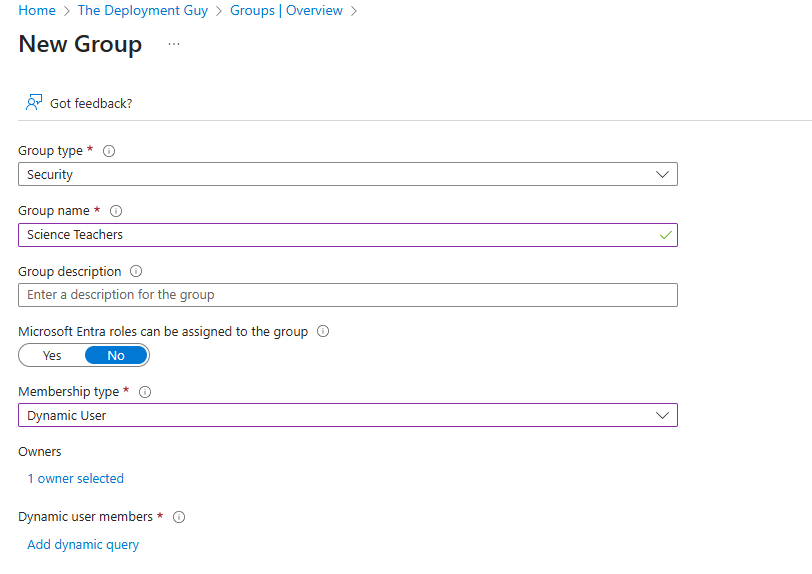Navigate to The Deployment Guy breadcrumb
Viewport: 812px width, 574px height.
point(142,11)
